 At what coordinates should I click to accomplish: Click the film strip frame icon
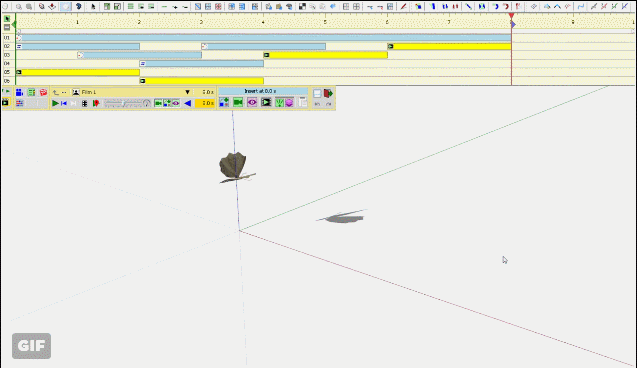(x=84, y=104)
